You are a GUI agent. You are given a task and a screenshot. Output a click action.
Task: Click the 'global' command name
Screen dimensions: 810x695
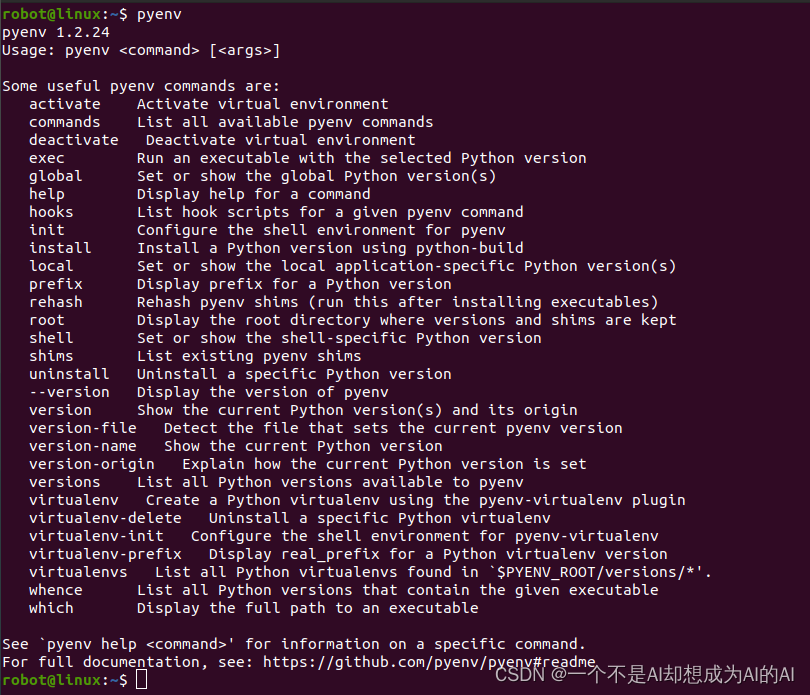[x=56, y=176]
